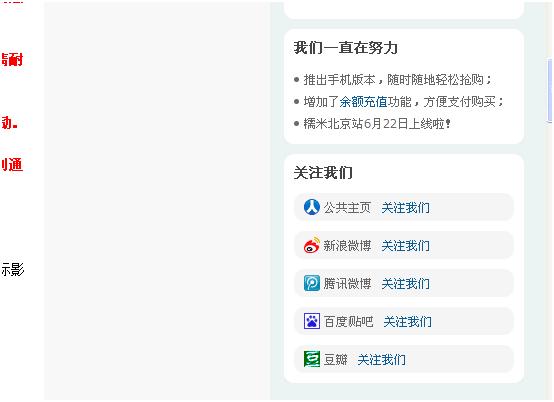Click the 关注我们 section heading
Screen dimensions: 554x402
(323, 173)
